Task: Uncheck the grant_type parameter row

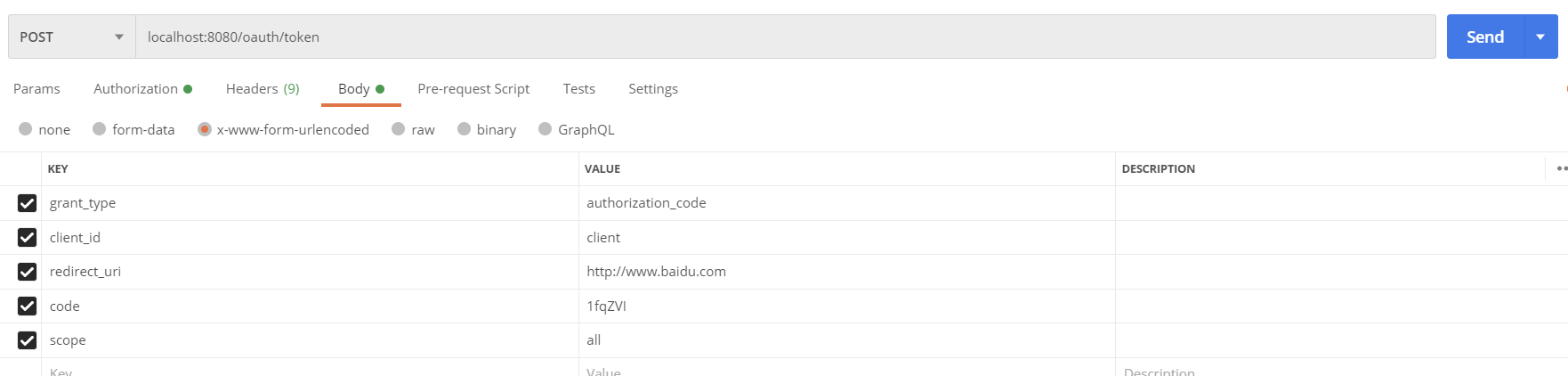Action: tap(28, 203)
